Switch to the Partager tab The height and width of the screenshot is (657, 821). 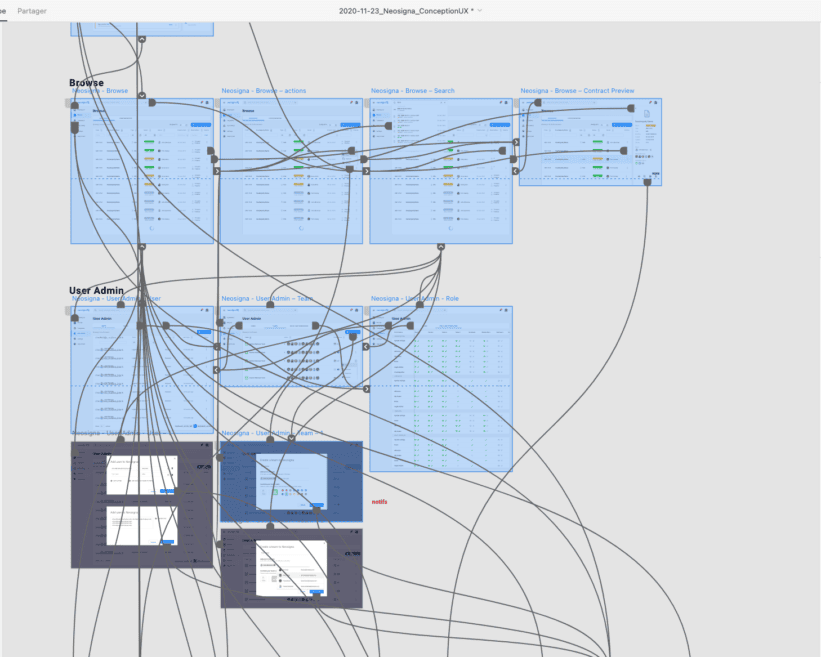pyautogui.click(x=31, y=11)
